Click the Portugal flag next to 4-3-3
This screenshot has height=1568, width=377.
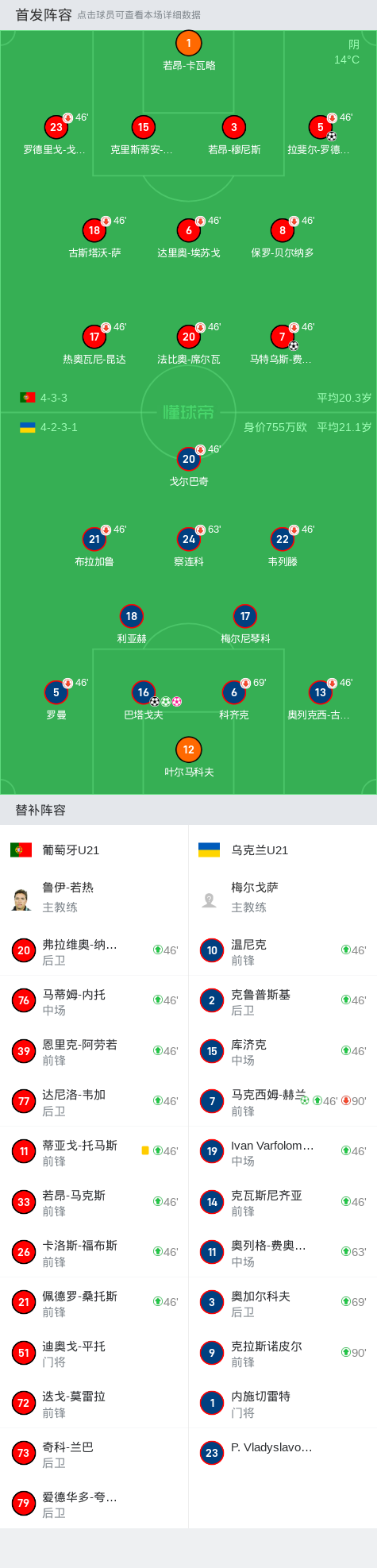click(x=28, y=397)
